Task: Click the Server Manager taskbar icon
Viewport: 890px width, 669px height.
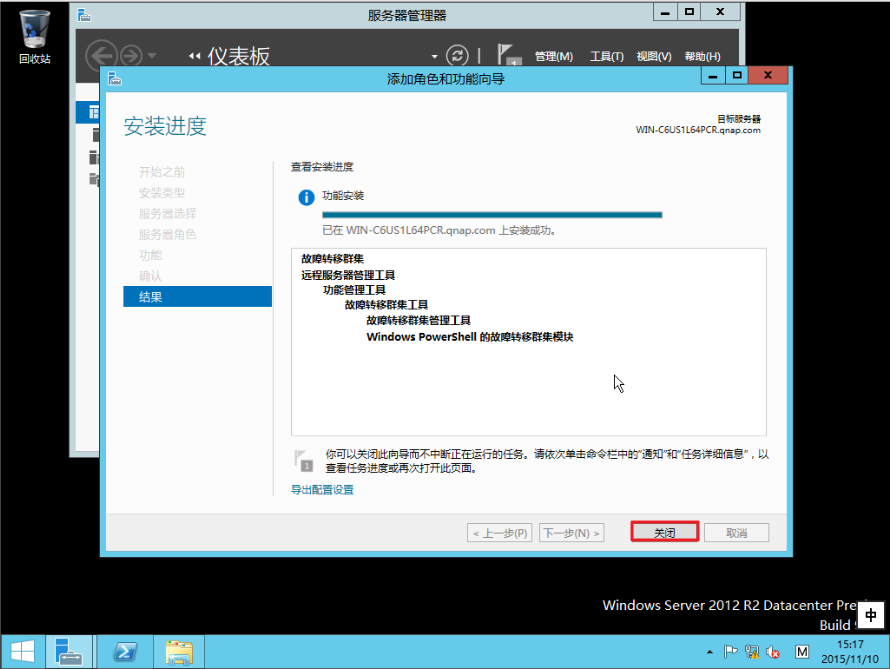Action: coord(69,651)
